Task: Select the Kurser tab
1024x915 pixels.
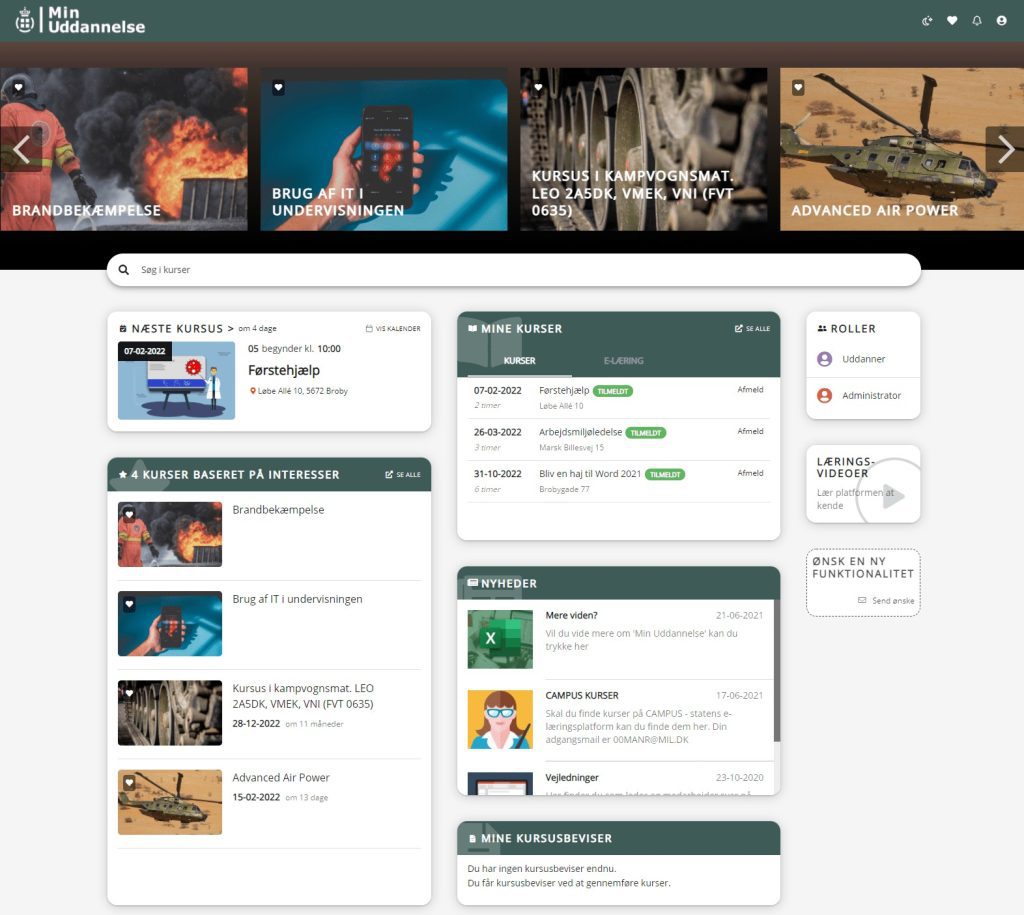Action: [519, 361]
